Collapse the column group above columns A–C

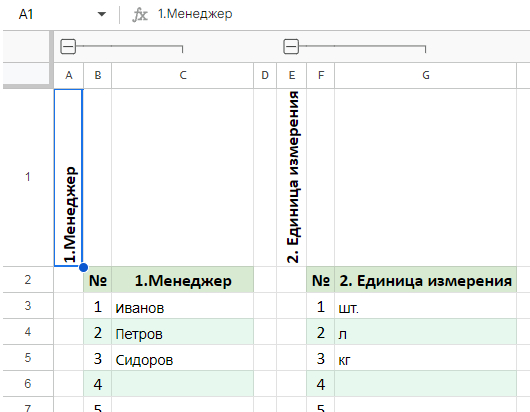[x=68, y=46]
